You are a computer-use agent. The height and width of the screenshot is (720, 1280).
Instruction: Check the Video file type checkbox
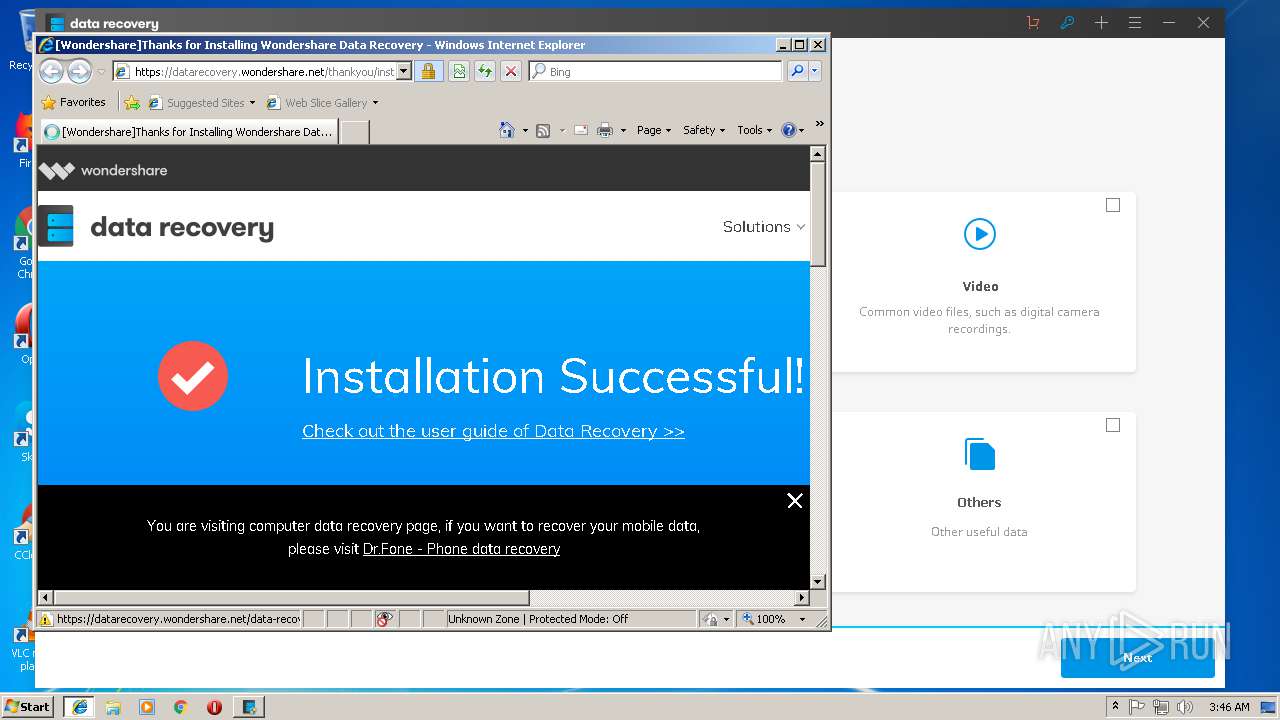point(1113,205)
